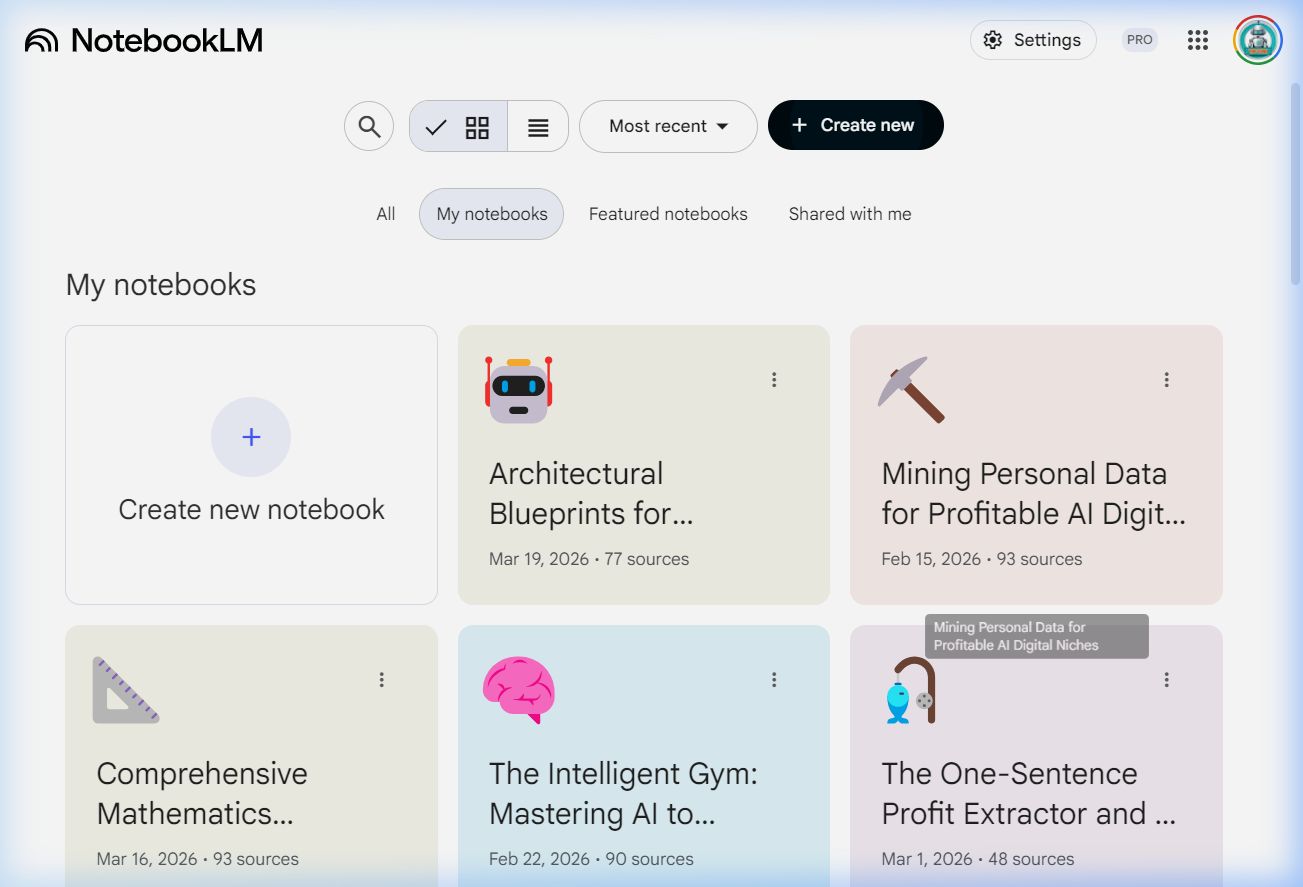Click the Create new button
This screenshot has height=887, width=1303.
pos(855,125)
